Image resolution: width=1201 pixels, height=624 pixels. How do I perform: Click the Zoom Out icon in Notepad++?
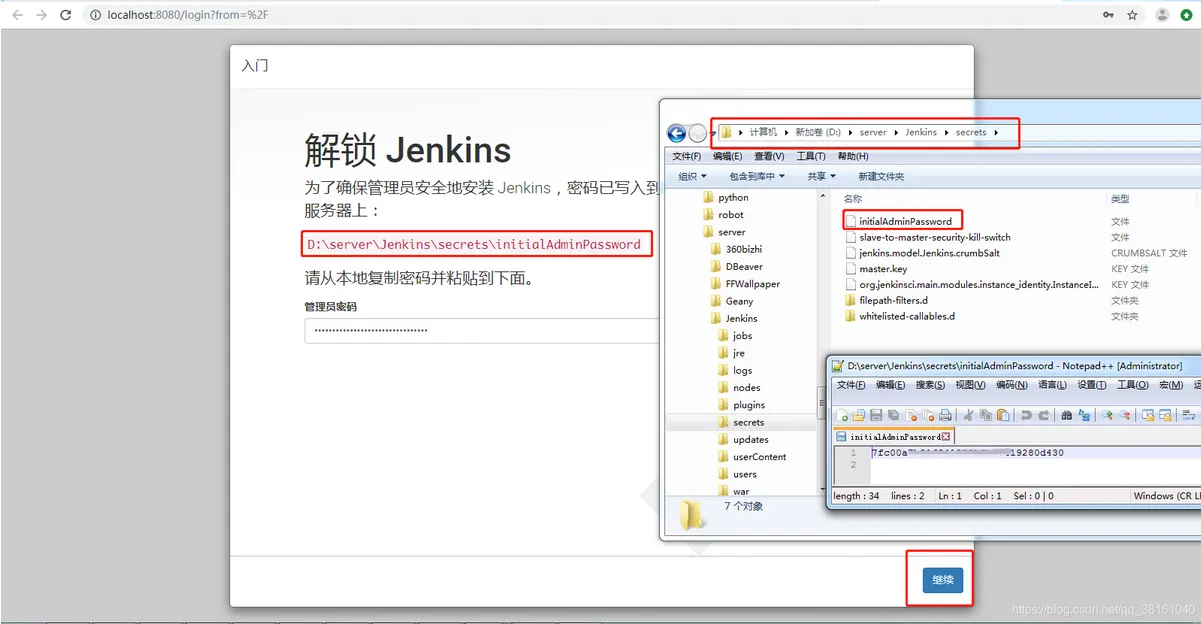1125,415
